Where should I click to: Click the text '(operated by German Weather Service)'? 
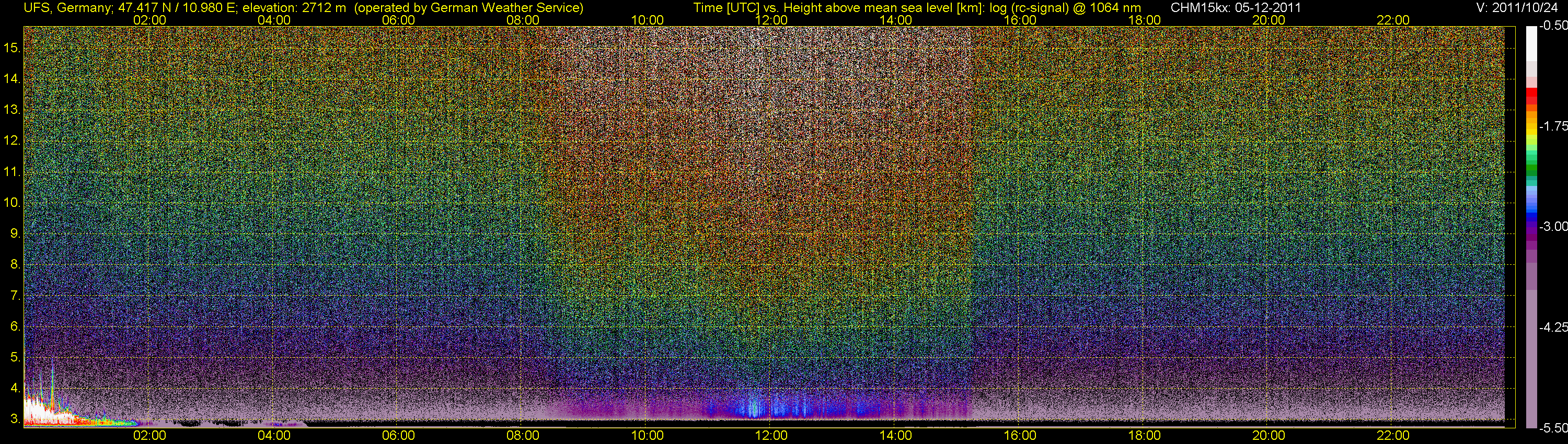(468, 8)
